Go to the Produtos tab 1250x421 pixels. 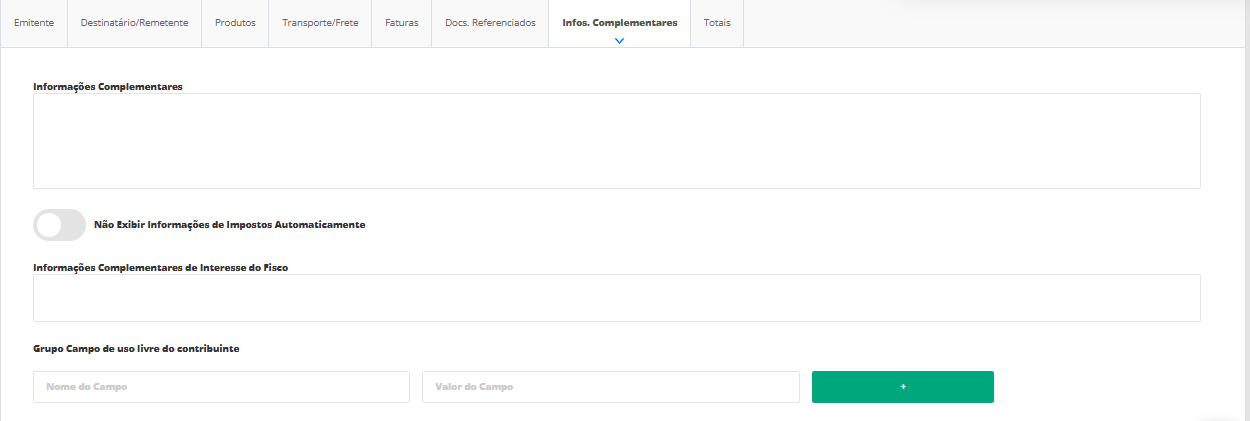[x=235, y=23]
